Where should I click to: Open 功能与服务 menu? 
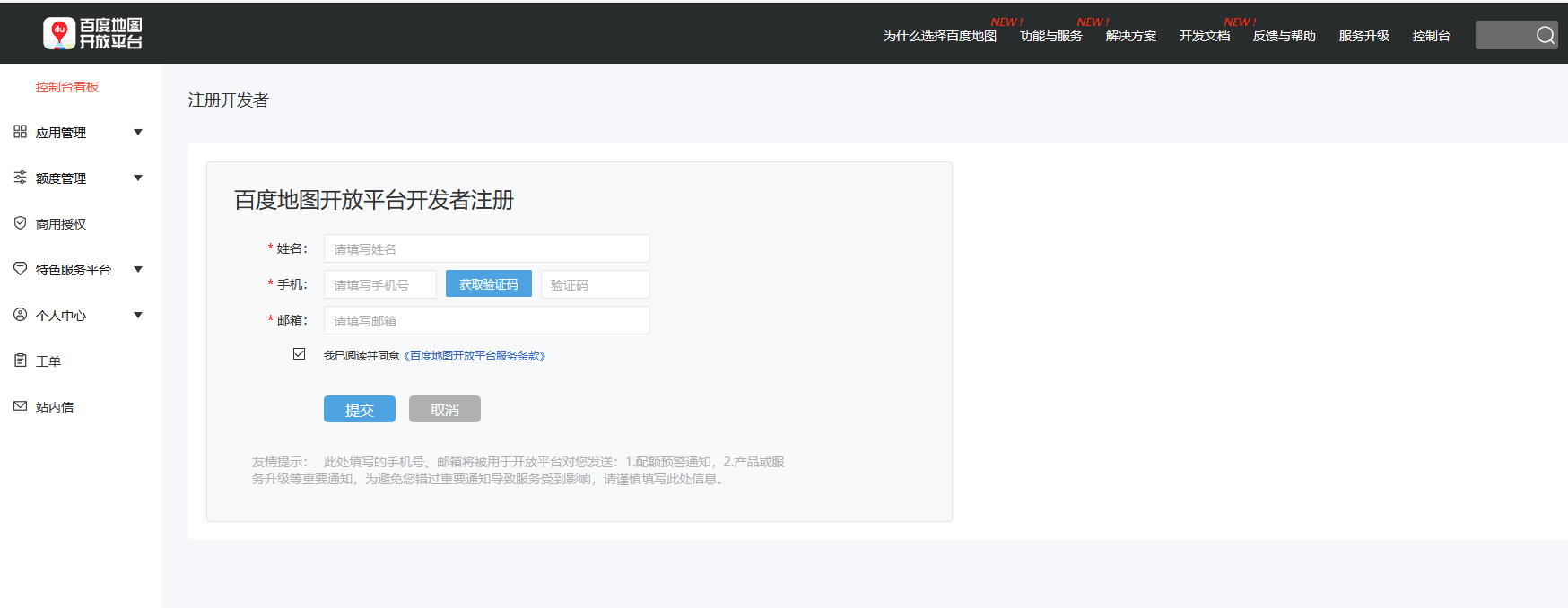pos(1050,36)
